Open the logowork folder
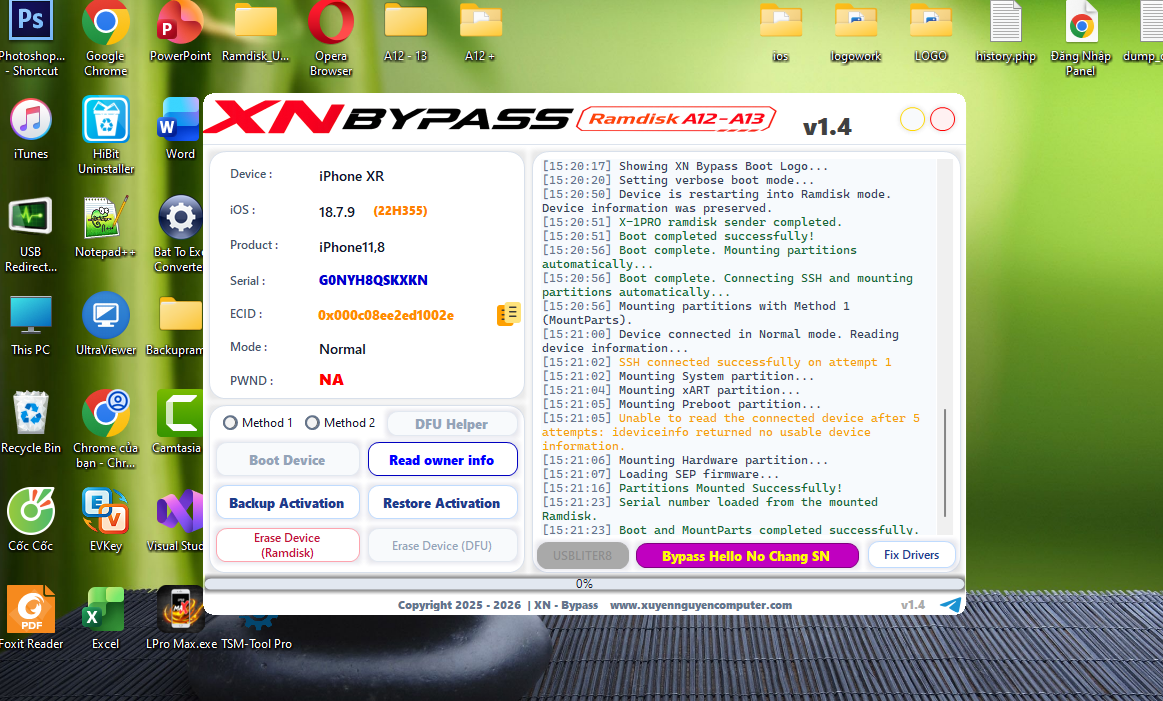This screenshot has height=701, width=1163. tap(856, 31)
